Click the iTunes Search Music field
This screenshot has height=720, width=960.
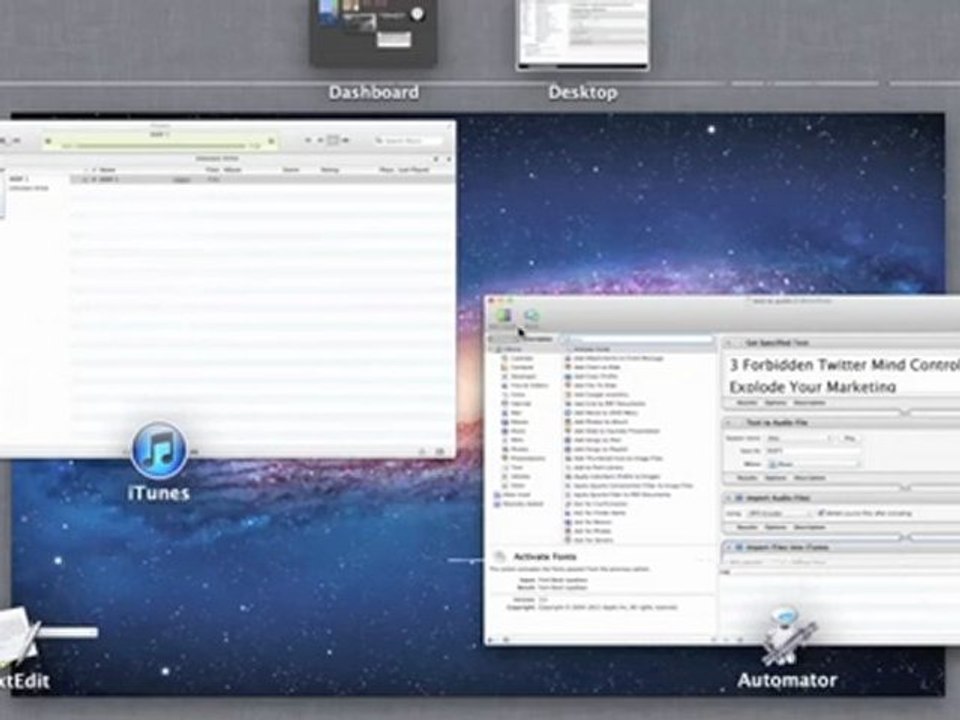[408, 141]
